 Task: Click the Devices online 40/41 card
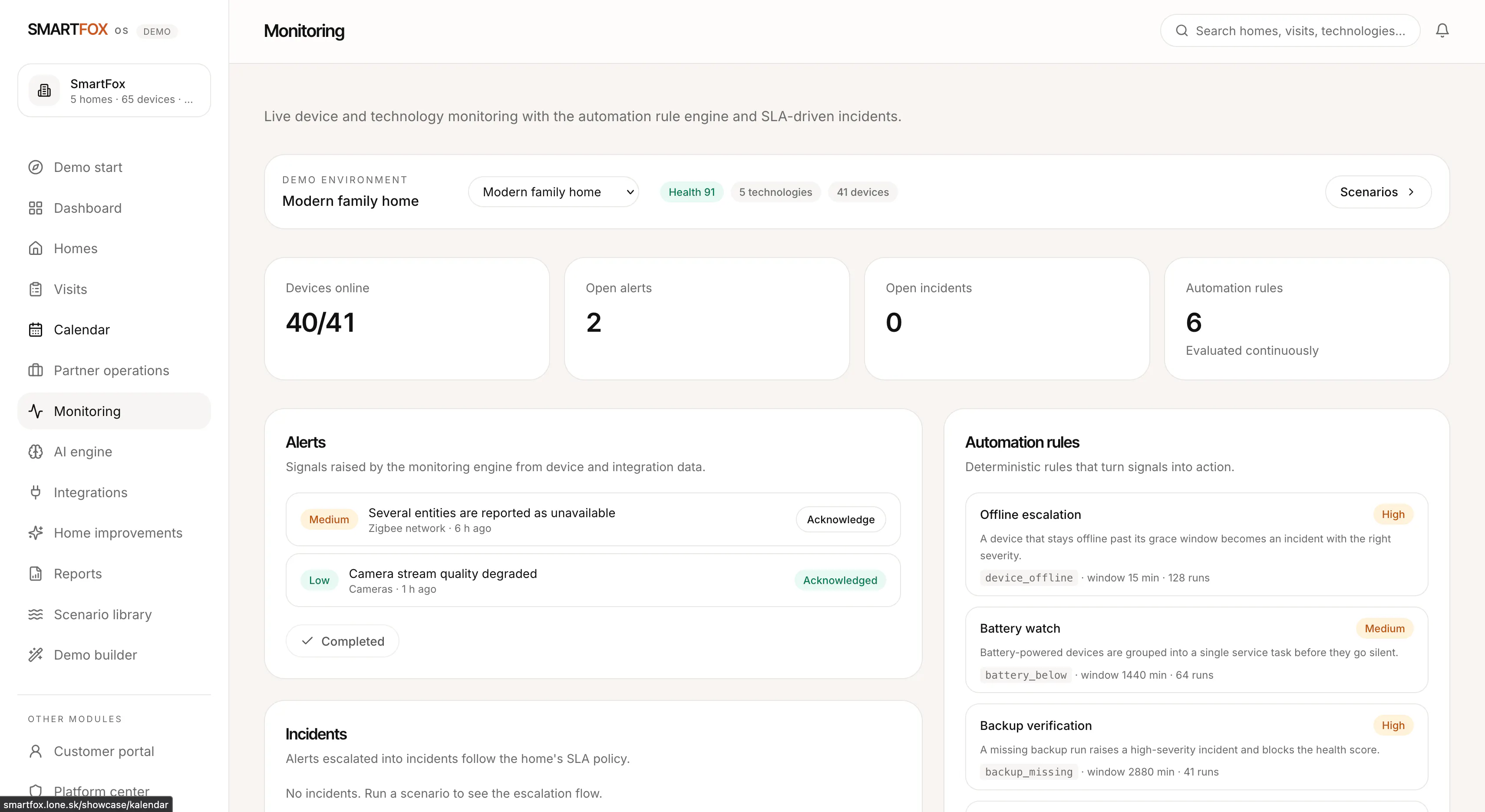(407, 319)
